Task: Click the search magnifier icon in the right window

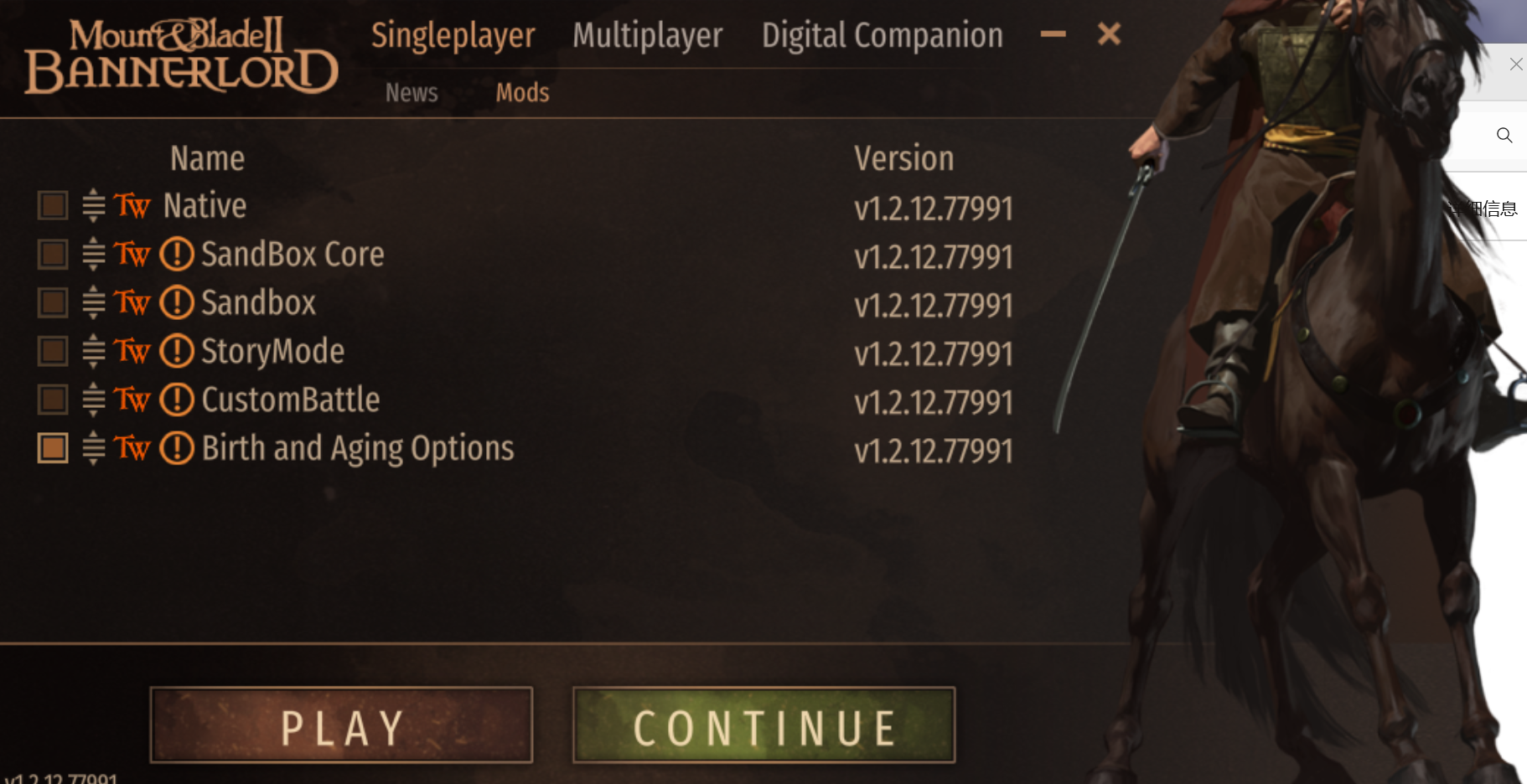Action: click(1504, 135)
